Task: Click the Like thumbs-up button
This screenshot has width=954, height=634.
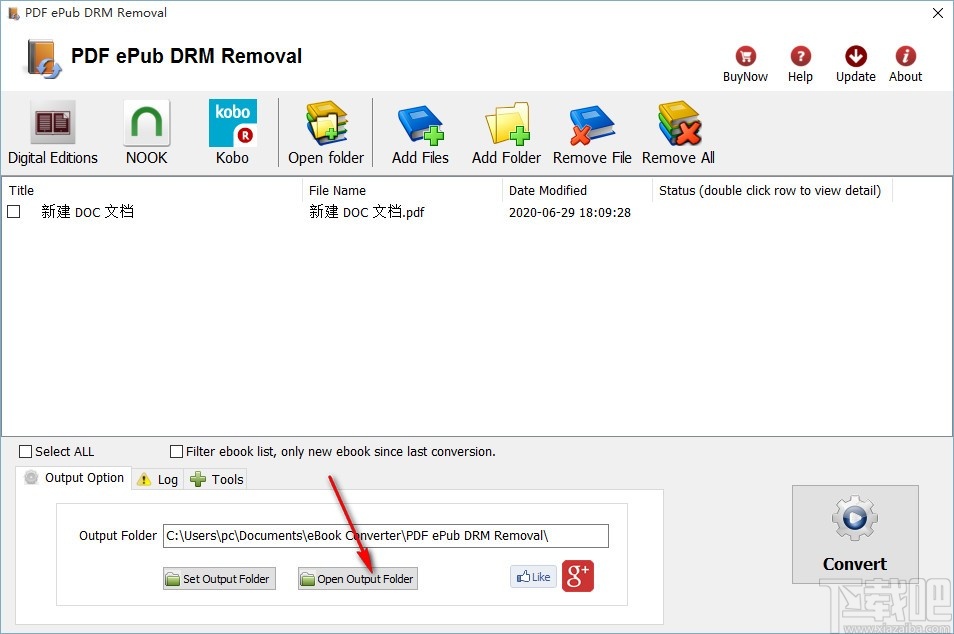Action: [533, 576]
